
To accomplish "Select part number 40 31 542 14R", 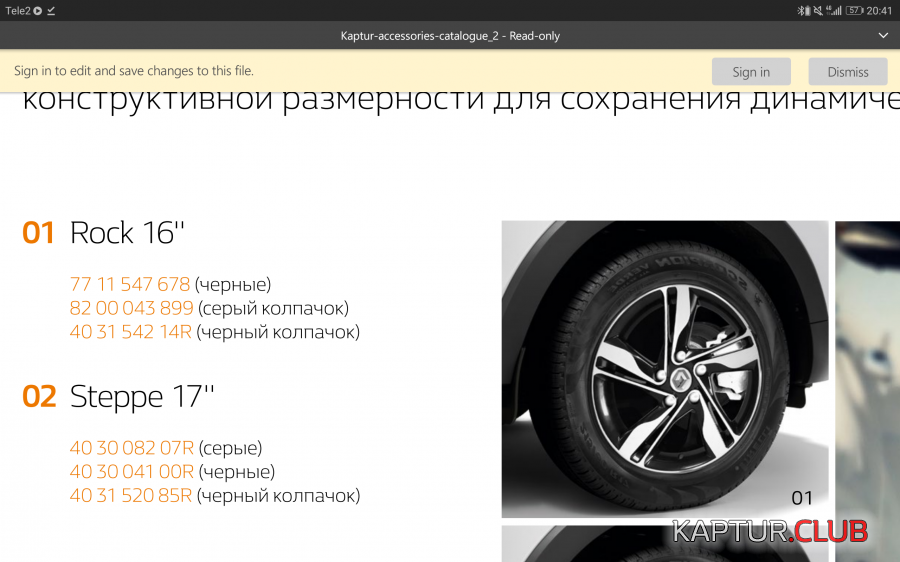I will click(131, 331).
